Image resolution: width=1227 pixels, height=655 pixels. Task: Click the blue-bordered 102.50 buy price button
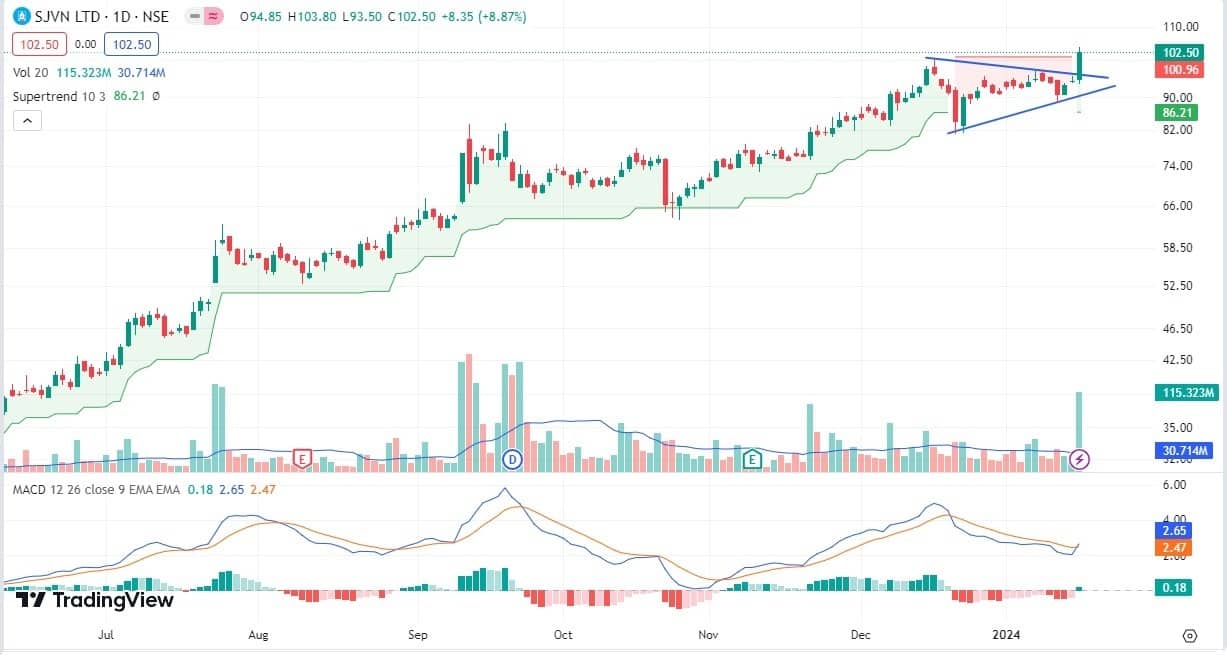[132, 44]
